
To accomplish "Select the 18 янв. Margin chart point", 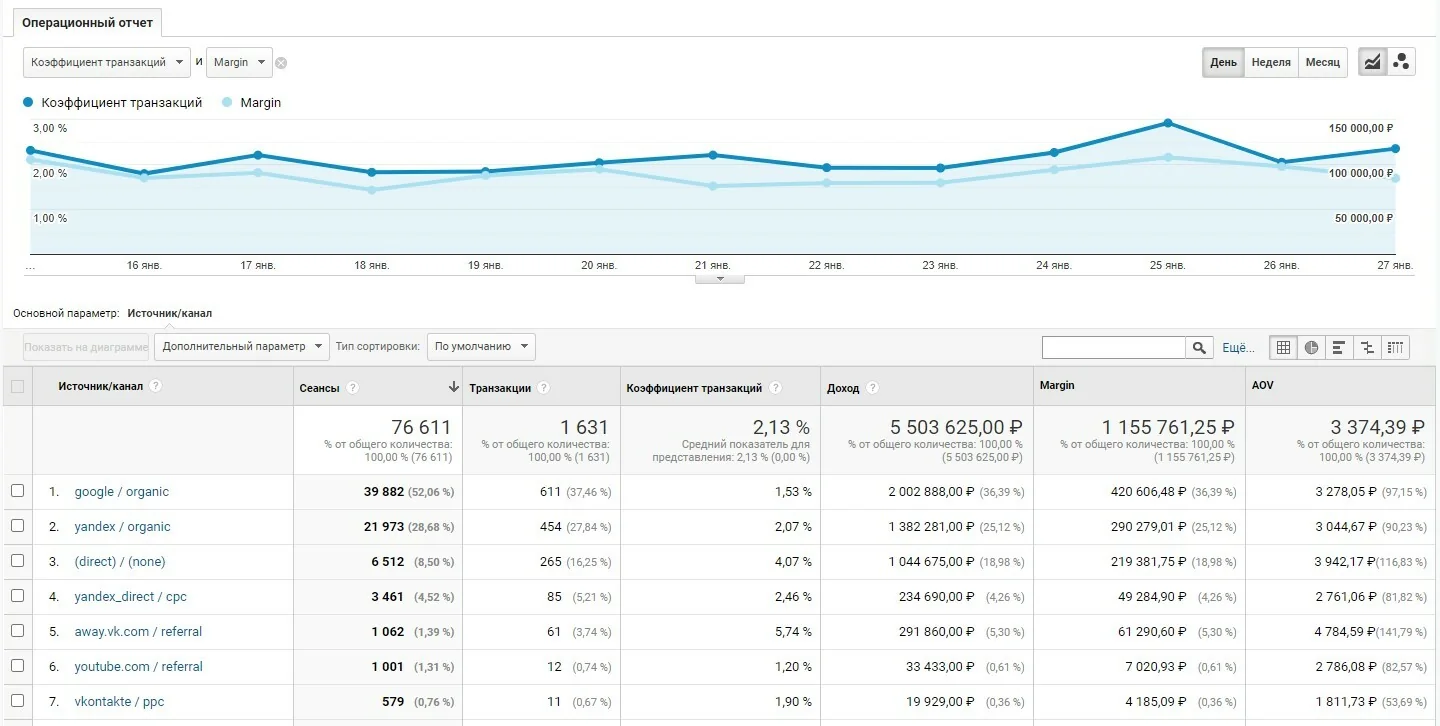I will pyautogui.click(x=372, y=190).
